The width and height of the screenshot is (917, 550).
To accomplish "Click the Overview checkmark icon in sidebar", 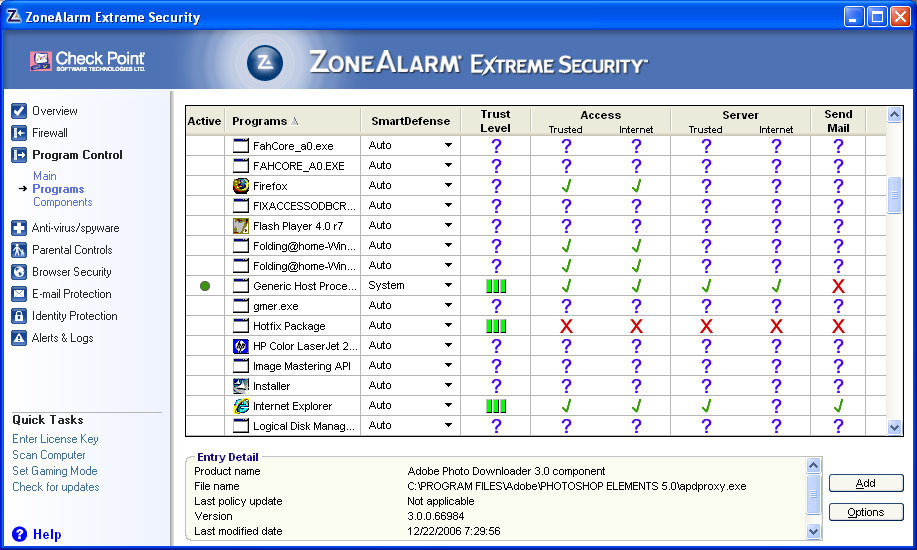I will [x=19, y=111].
